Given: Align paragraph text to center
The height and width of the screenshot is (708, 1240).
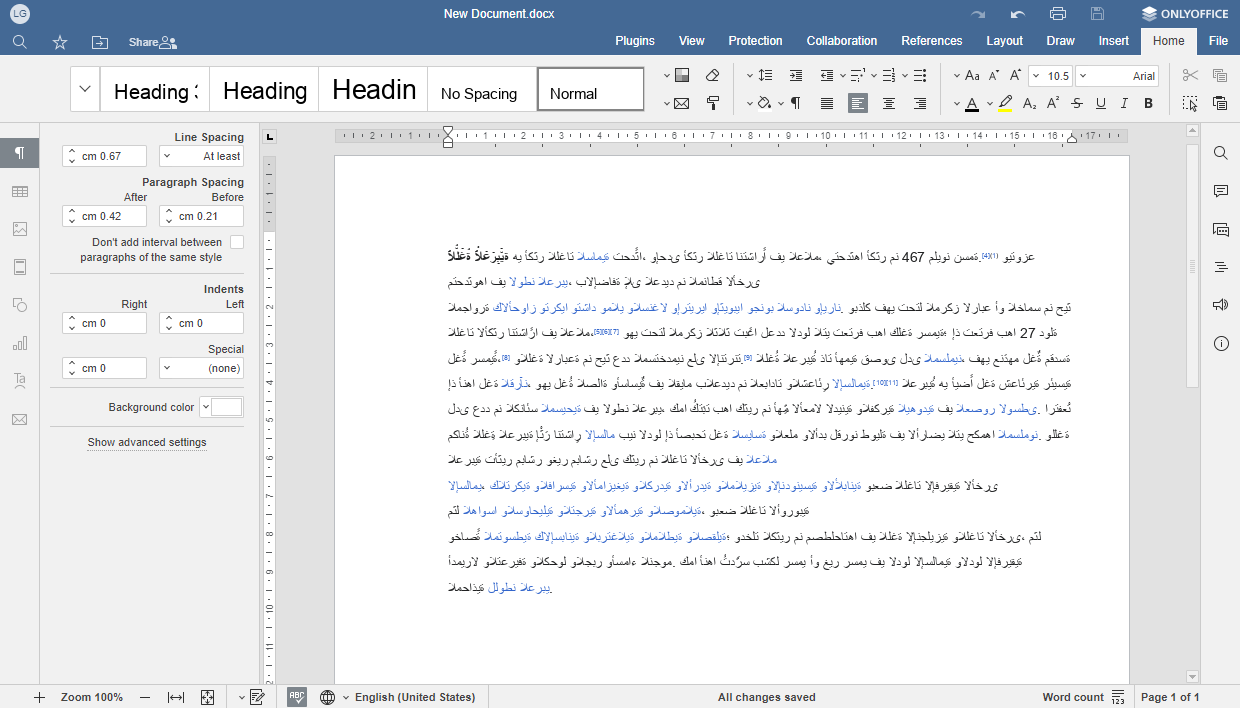Looking at the screenshot, I should click(889, 103).
